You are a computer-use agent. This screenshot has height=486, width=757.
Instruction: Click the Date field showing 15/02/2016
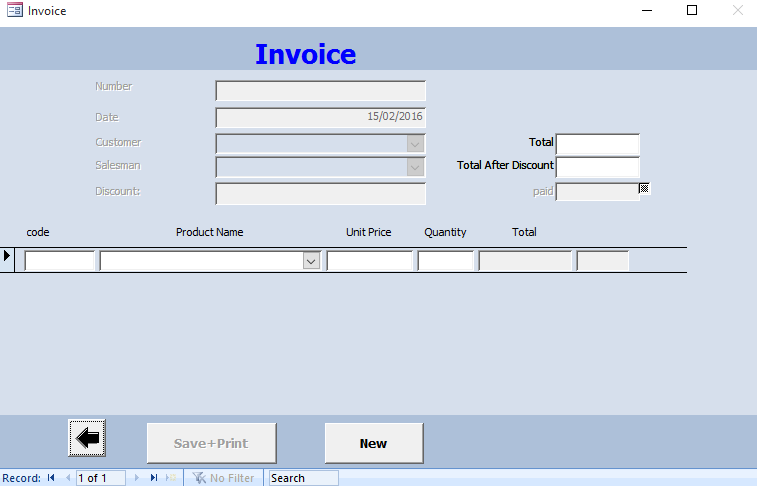tap(321, 117)
